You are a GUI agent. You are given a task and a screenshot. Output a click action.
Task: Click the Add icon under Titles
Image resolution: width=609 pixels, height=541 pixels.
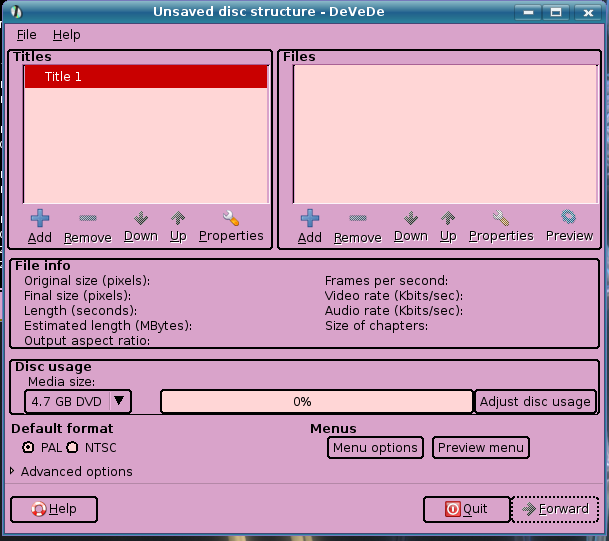pos(40,218)
